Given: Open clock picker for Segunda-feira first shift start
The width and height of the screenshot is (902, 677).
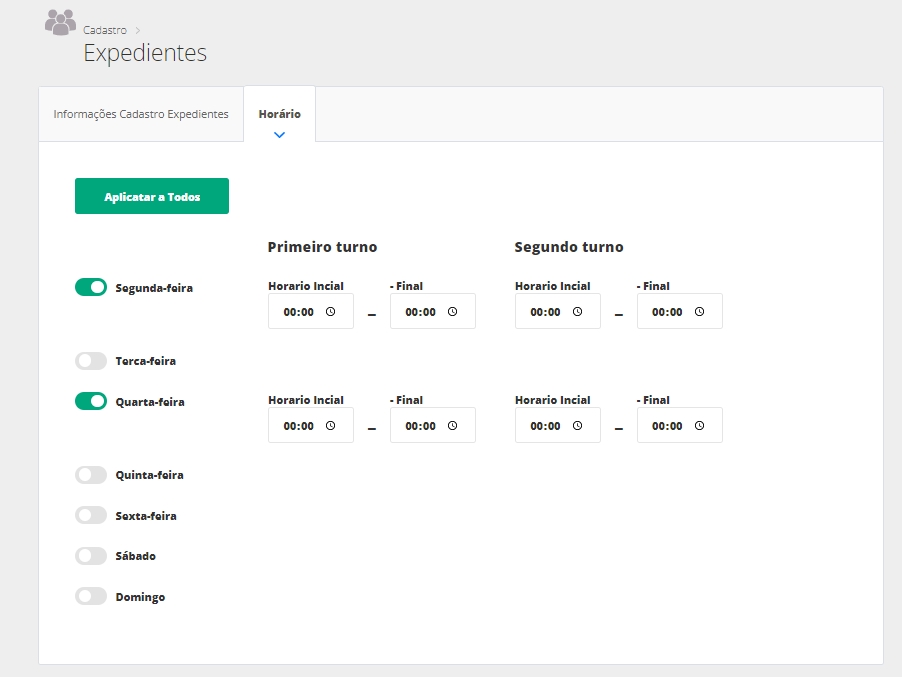Looking at the screenshot, I should (330, 311).
